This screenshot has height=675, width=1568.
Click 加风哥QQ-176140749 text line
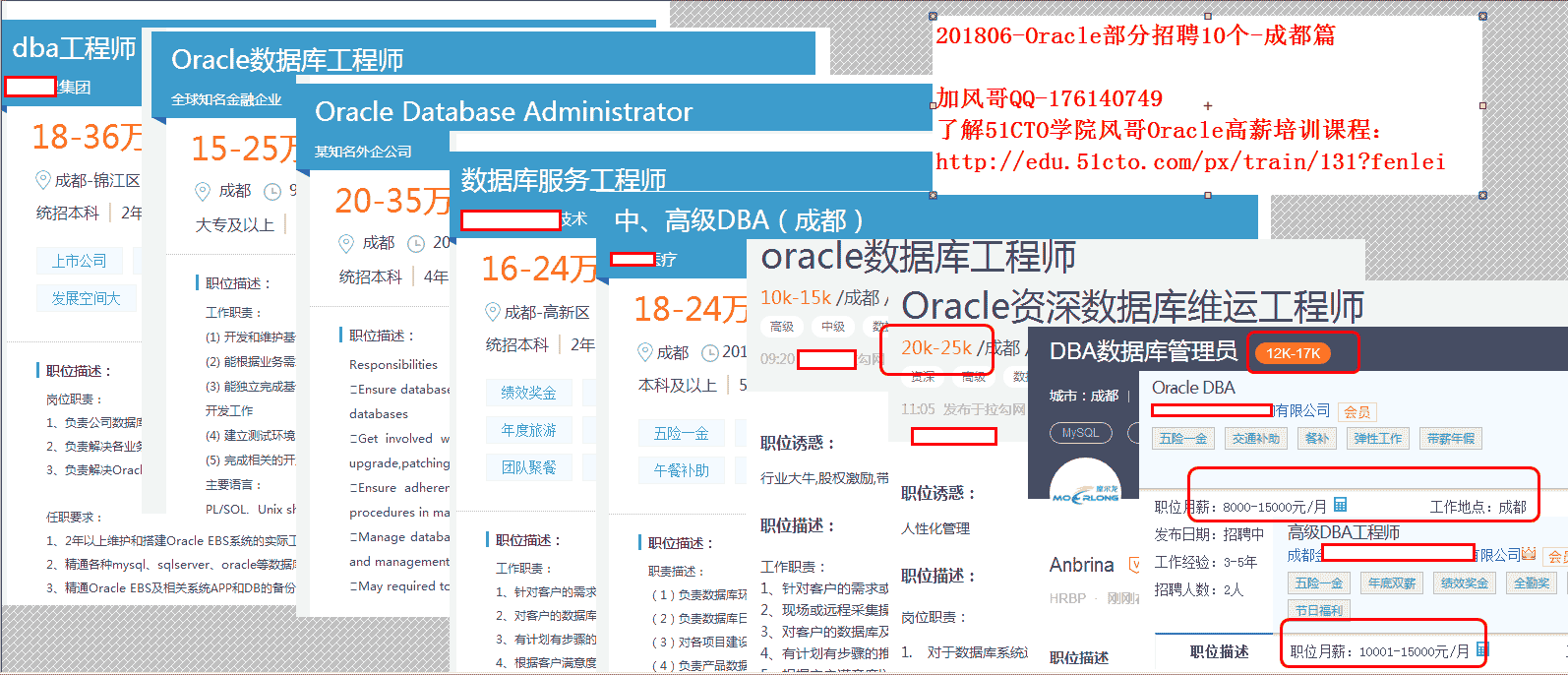click(1049, 98)
